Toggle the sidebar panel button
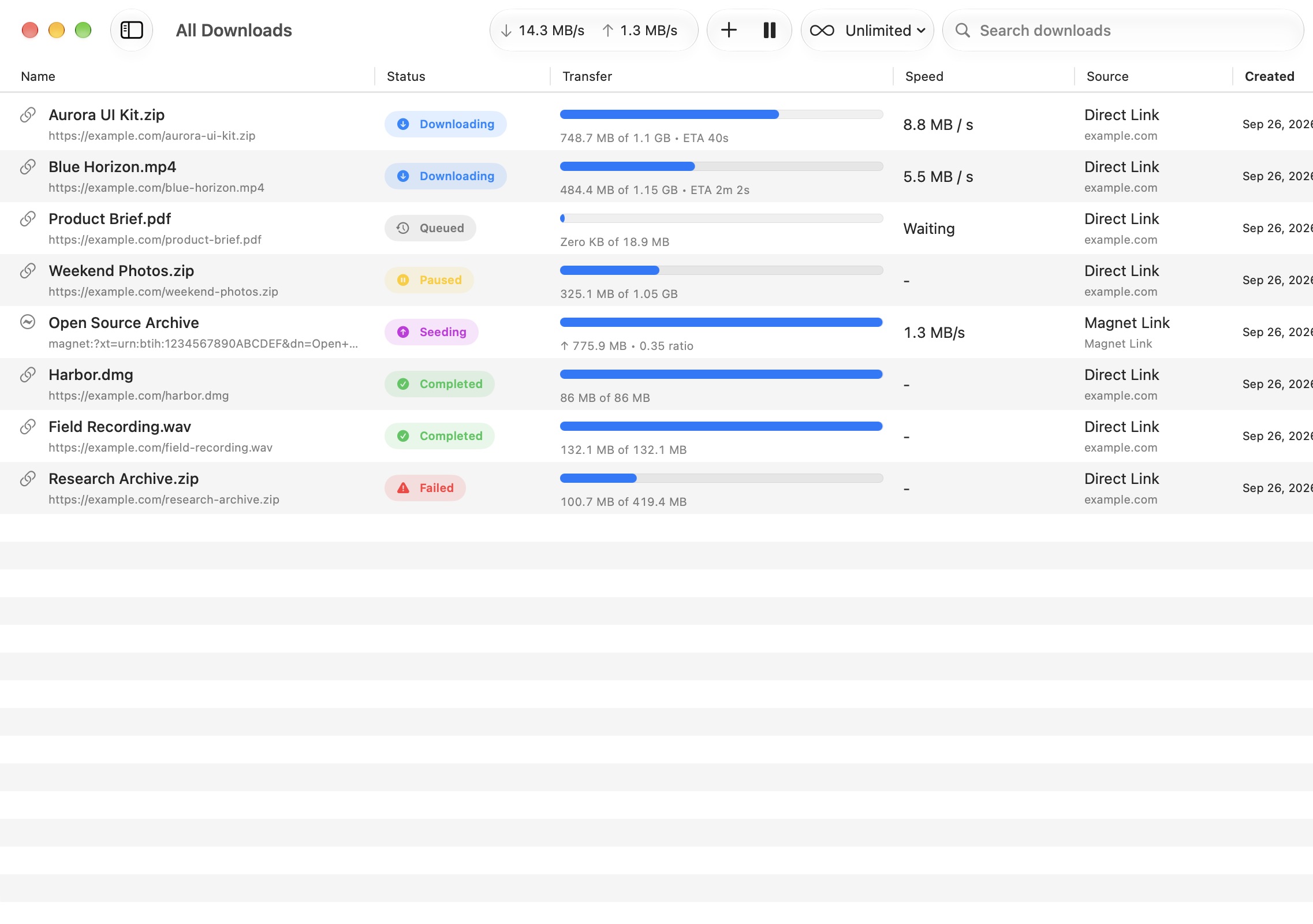The image size is (1313, 924). 132,30
